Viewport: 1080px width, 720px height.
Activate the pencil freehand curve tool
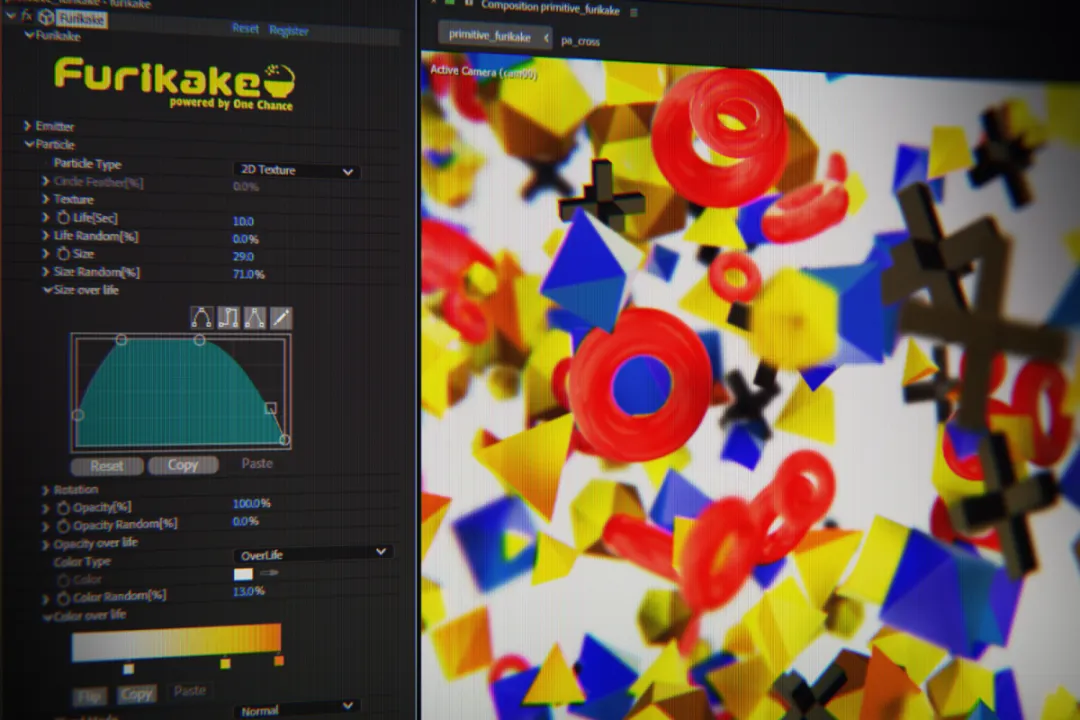(280, 318)
